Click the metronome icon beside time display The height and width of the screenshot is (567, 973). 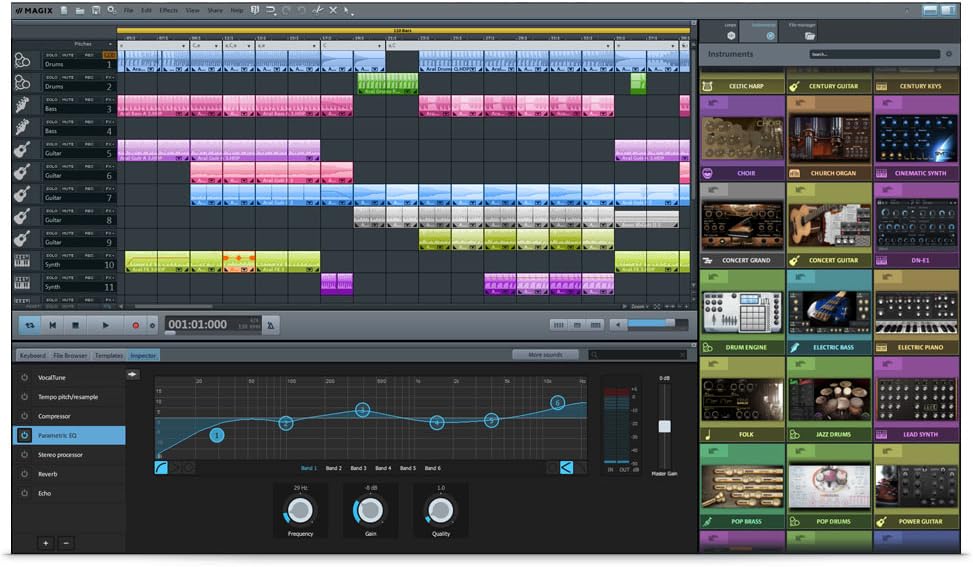point(270,325)
